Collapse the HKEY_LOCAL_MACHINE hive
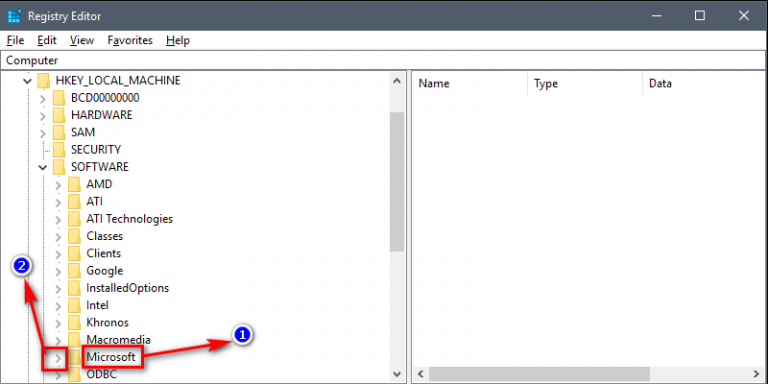Viewport: 768px width, 384px height. point(27,81)
